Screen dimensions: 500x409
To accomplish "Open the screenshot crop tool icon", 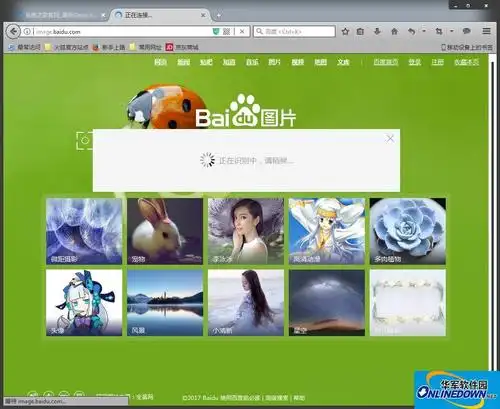I will pyautogui.click(x=439, y=31).
